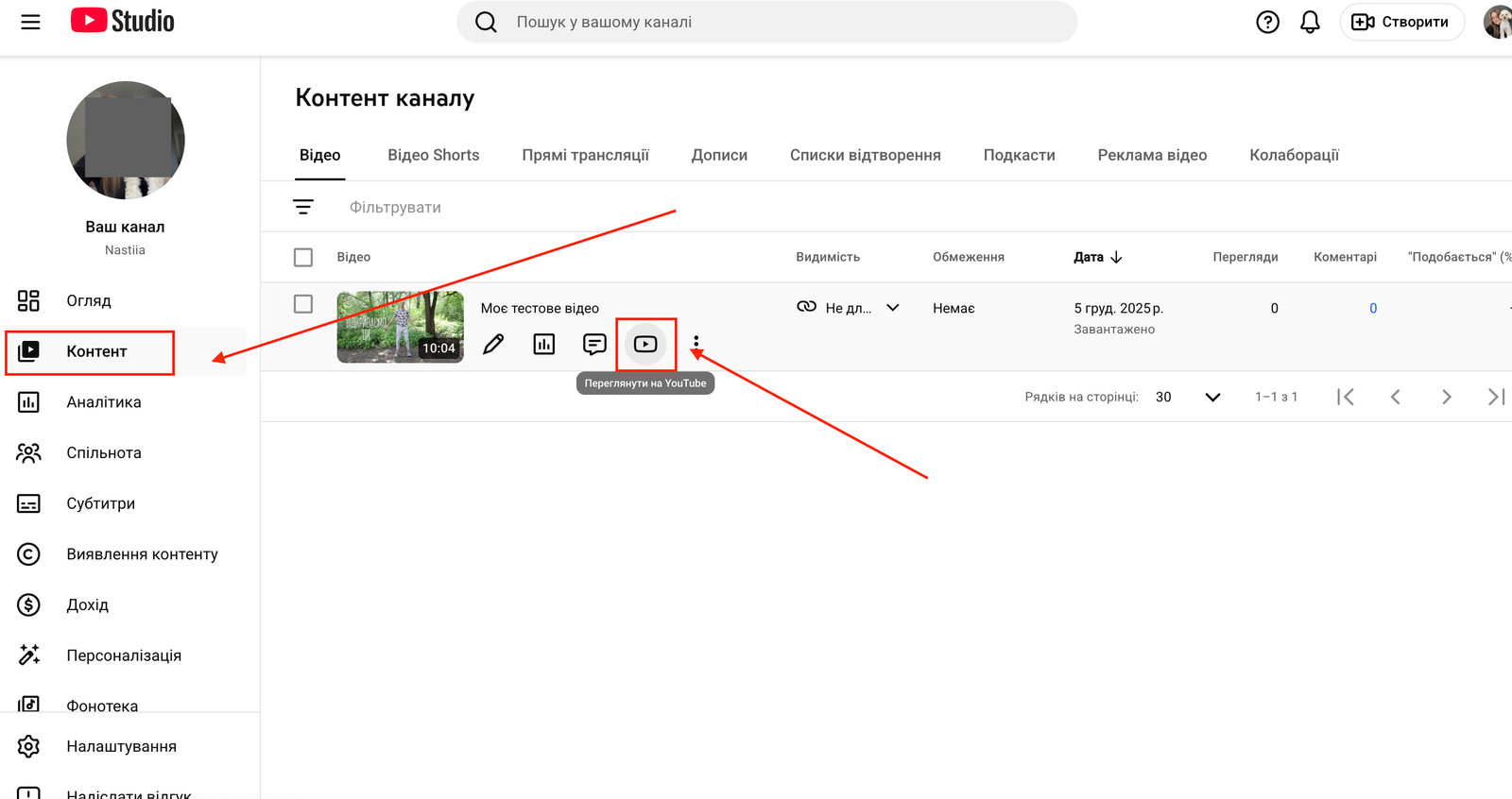Switch to the Колаборації tab

(1295, 155)
